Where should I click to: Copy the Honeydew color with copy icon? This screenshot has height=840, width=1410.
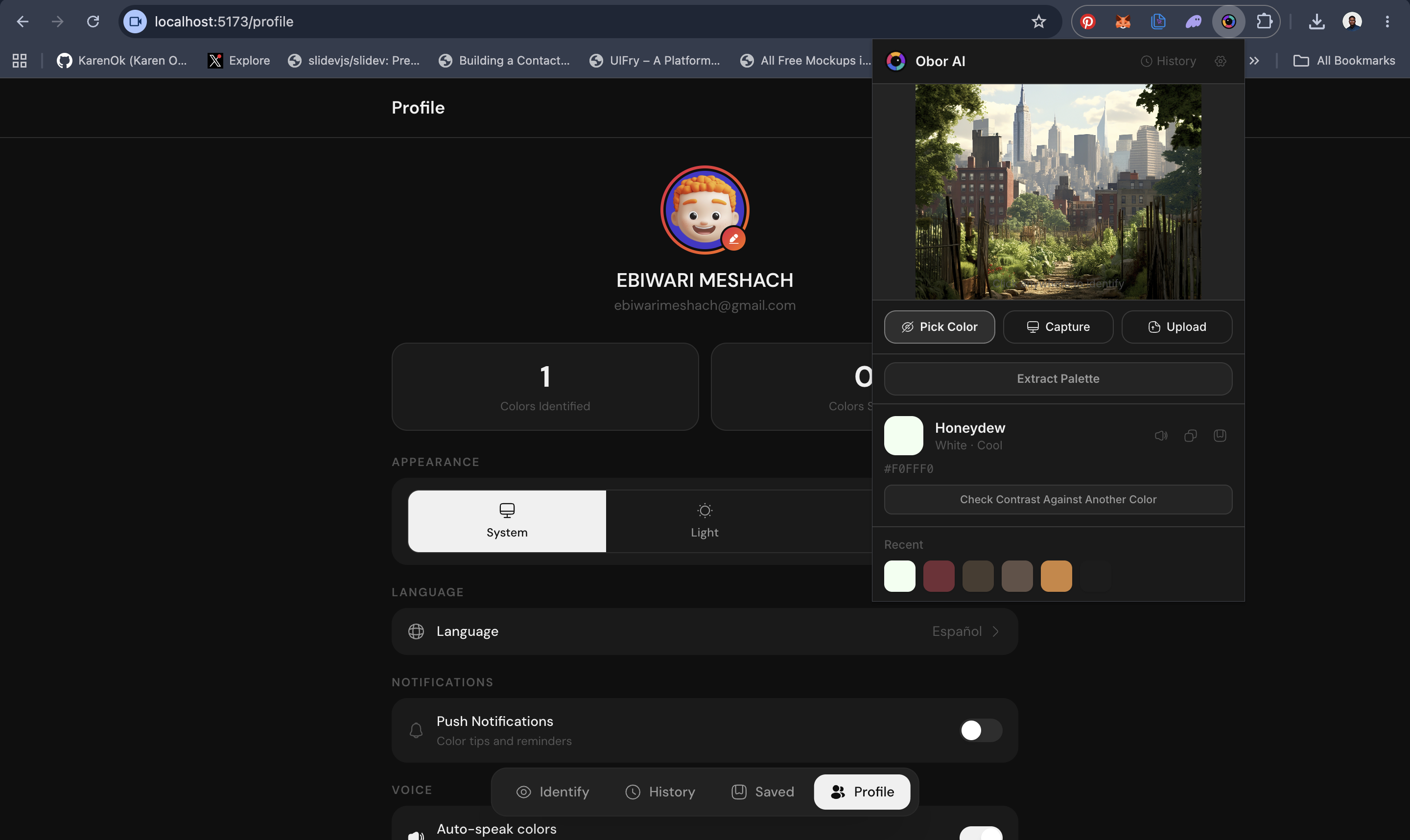[1190, 435]
